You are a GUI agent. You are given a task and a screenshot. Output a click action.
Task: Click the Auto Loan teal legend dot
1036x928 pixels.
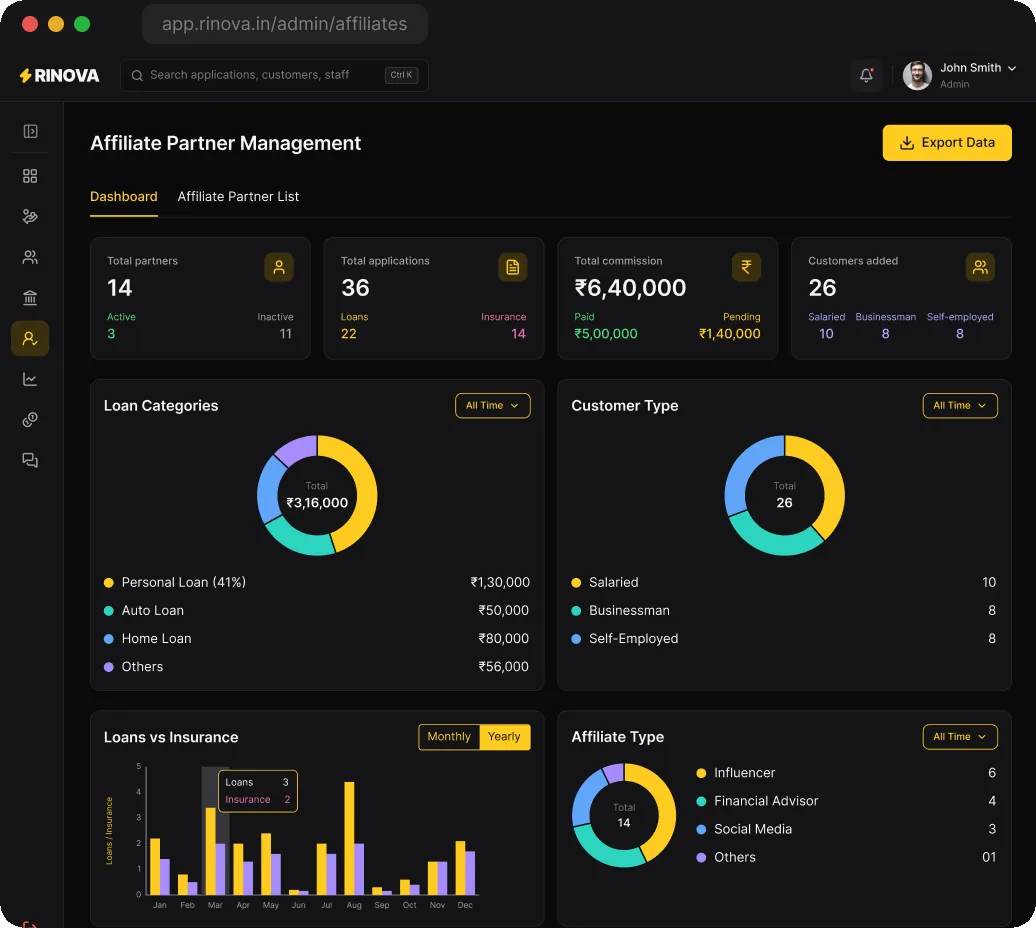109,611
